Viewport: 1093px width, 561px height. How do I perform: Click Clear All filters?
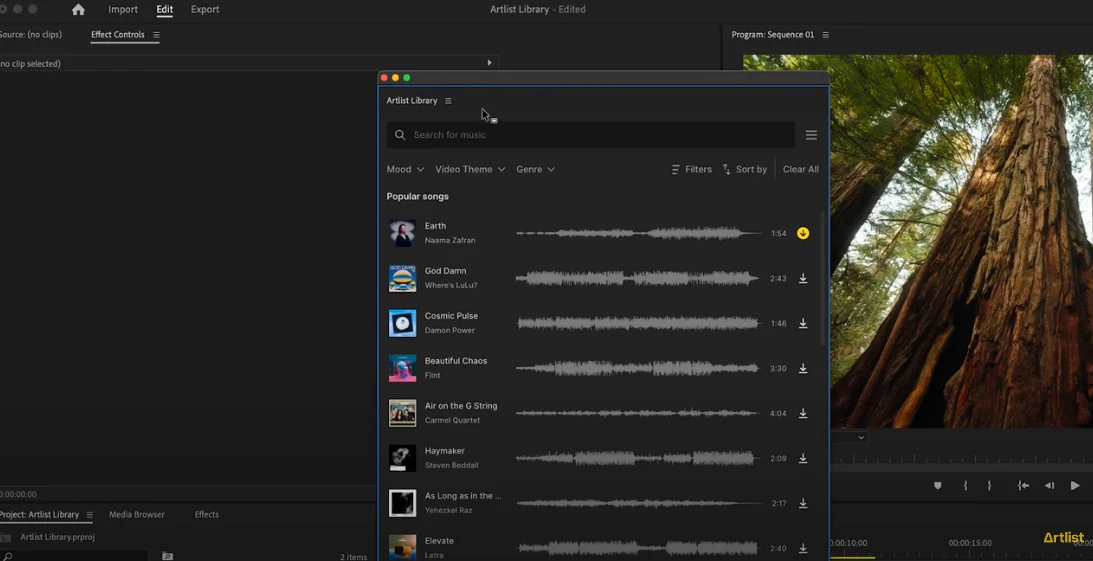pos(800,169)
